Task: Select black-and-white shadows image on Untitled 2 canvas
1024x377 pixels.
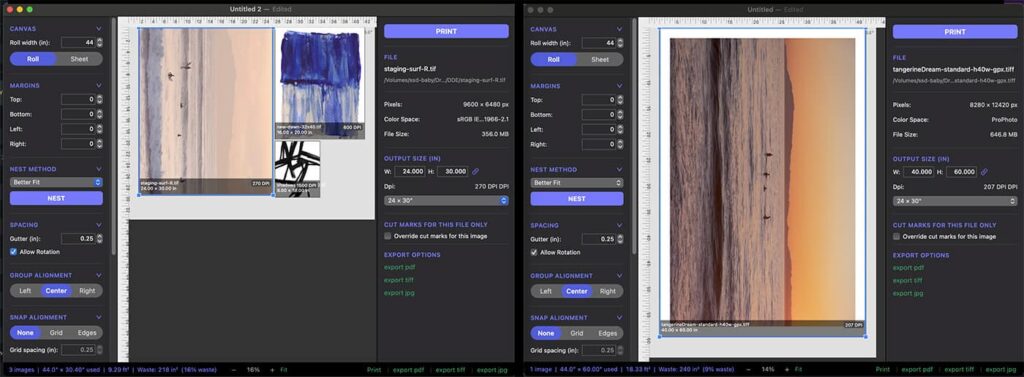Action: 298,169
